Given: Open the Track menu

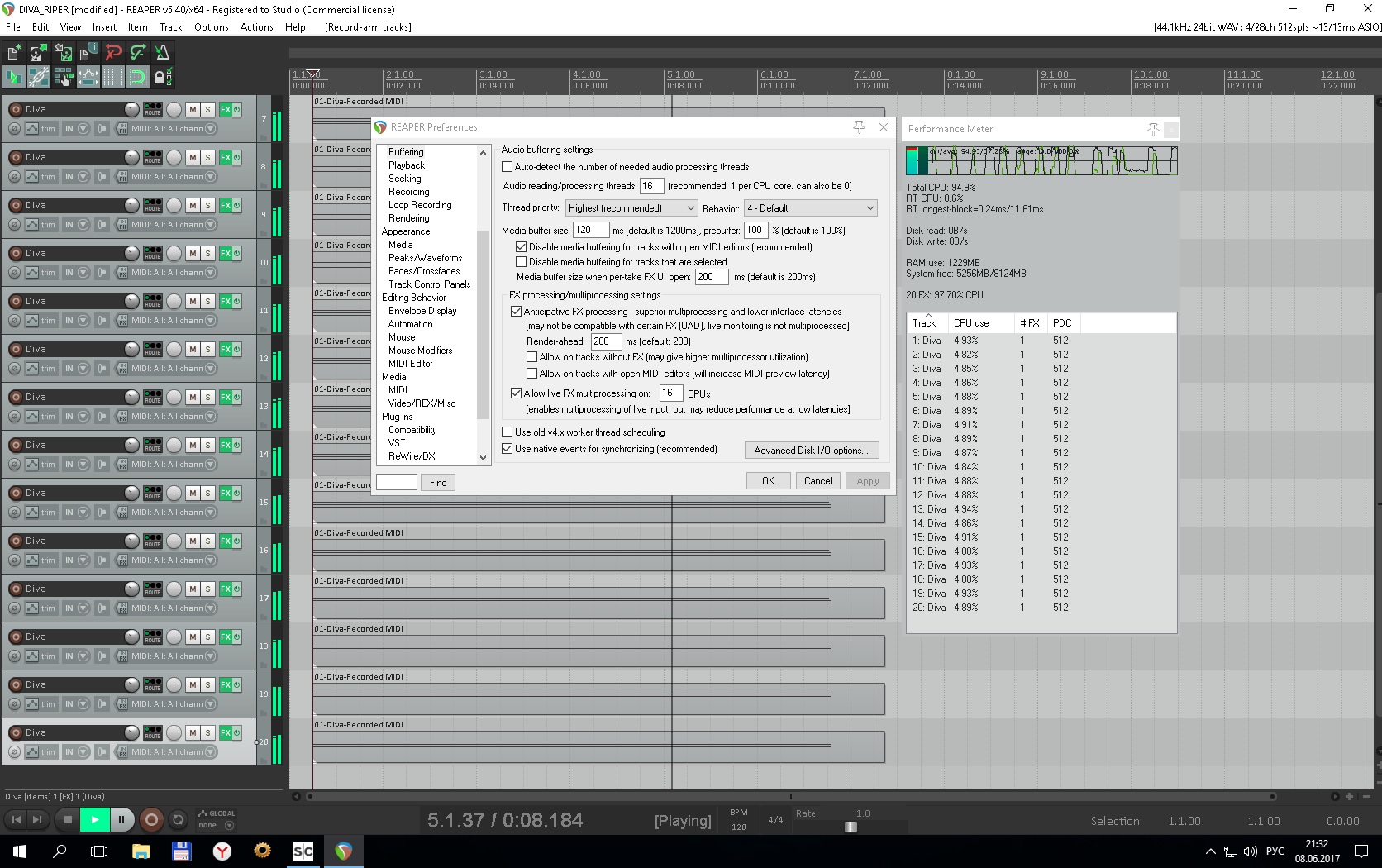Looking at the screenshot, I should (x=170, y=27).
